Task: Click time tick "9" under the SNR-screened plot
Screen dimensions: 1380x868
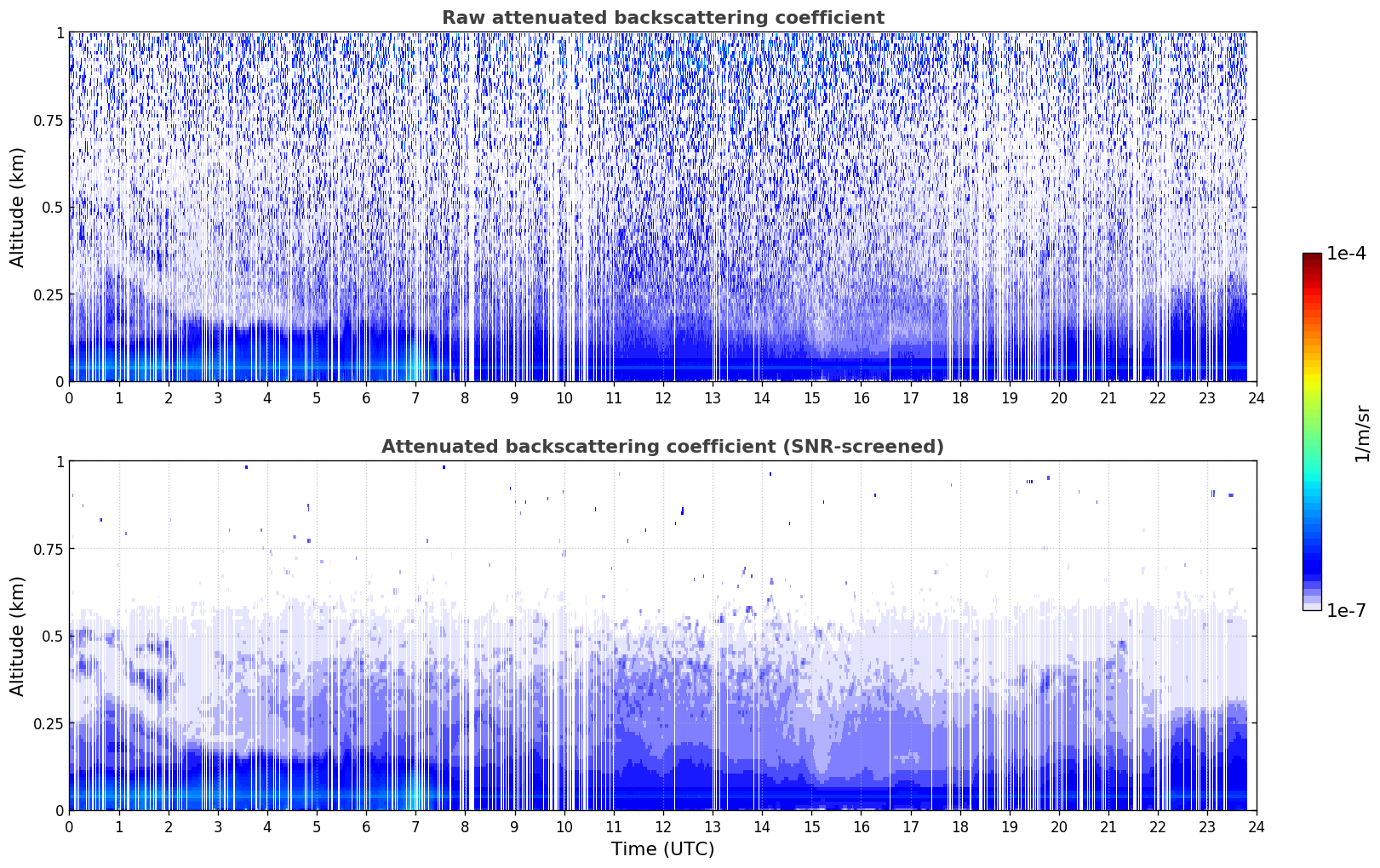Action: point(514,826)
